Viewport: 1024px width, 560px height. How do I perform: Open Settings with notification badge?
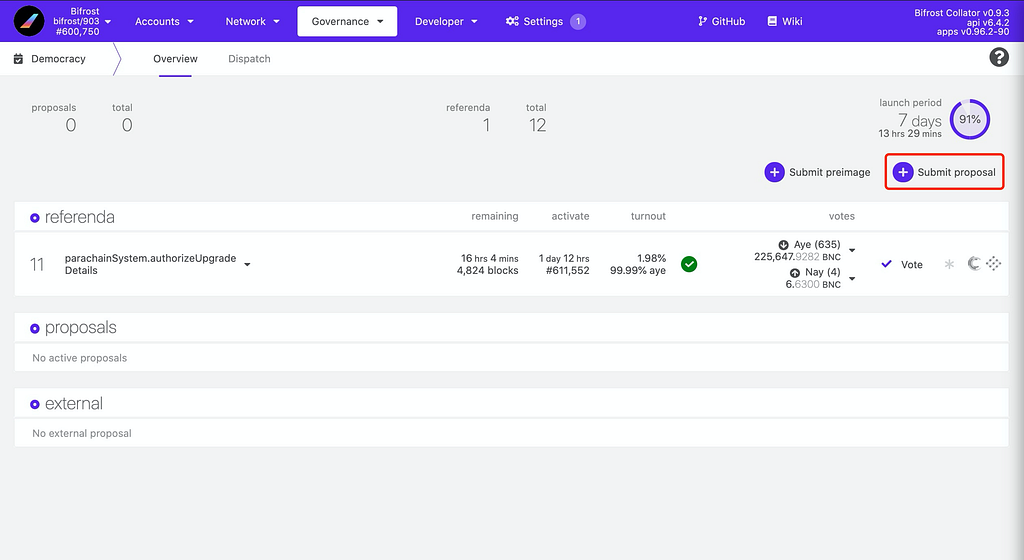coord(545,22)
